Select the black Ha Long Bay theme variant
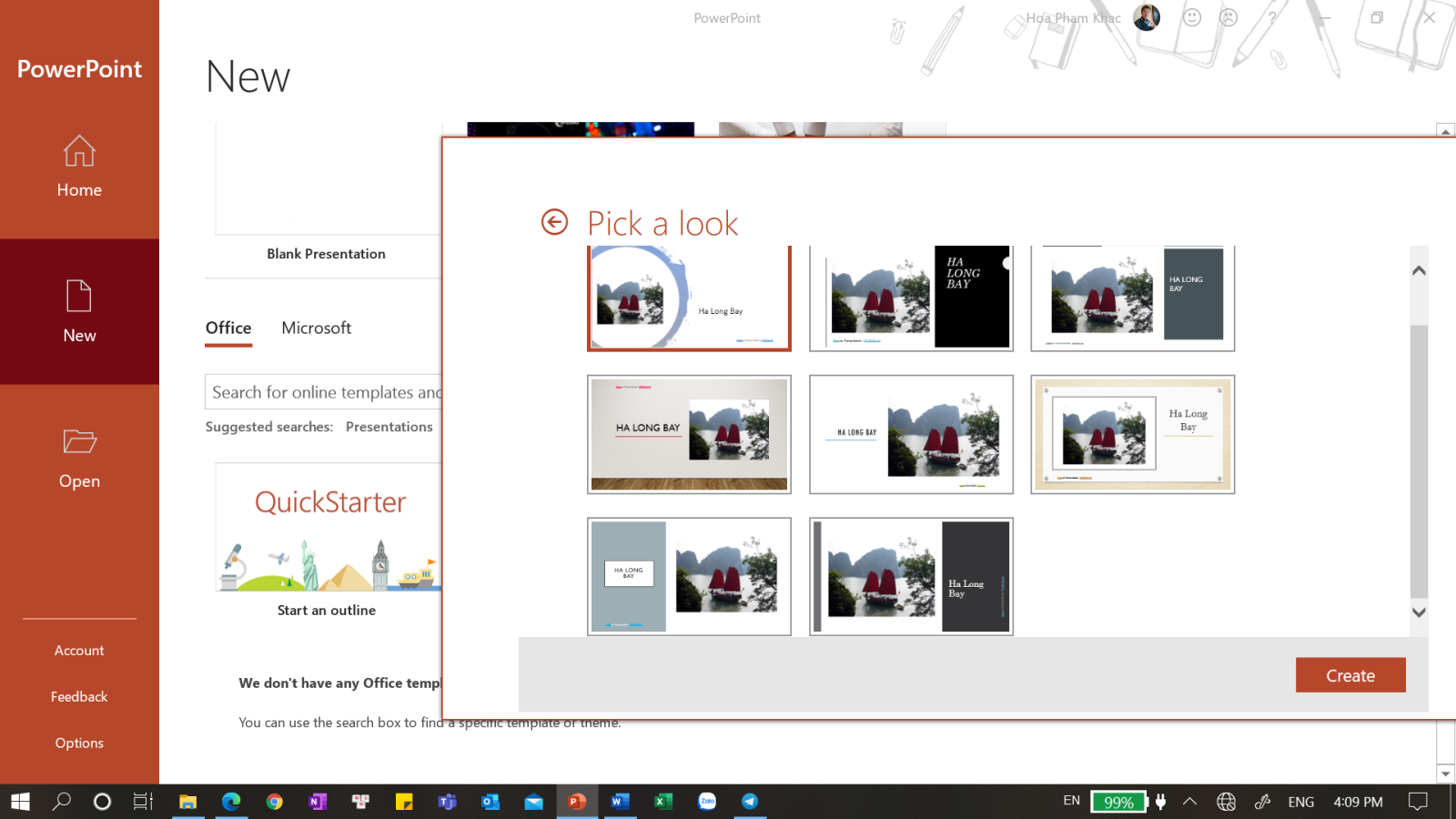Image resolution: width=1456 pixels, height=819 pixels. 911,298
